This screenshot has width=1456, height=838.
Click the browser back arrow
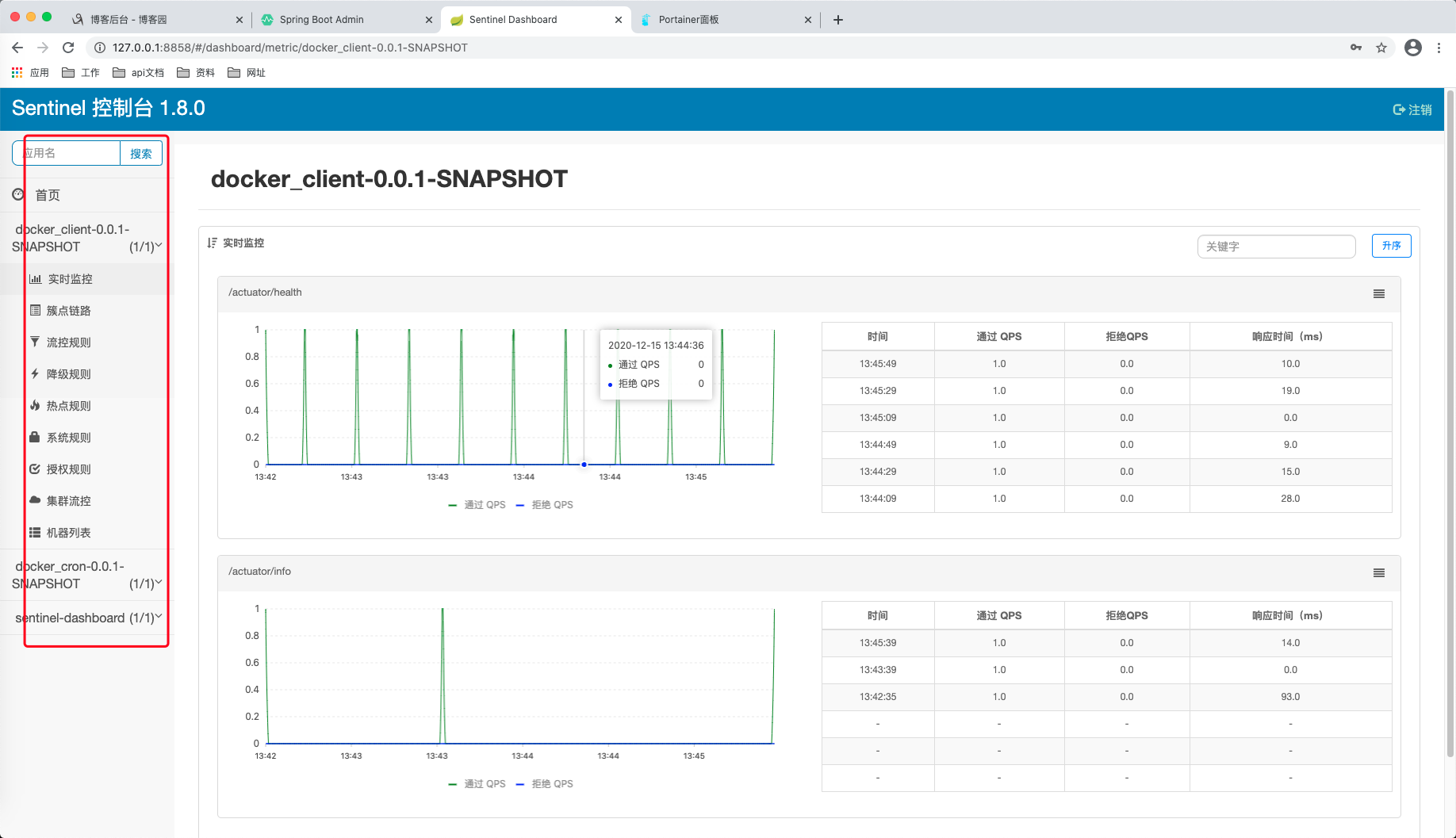point(17,48)
